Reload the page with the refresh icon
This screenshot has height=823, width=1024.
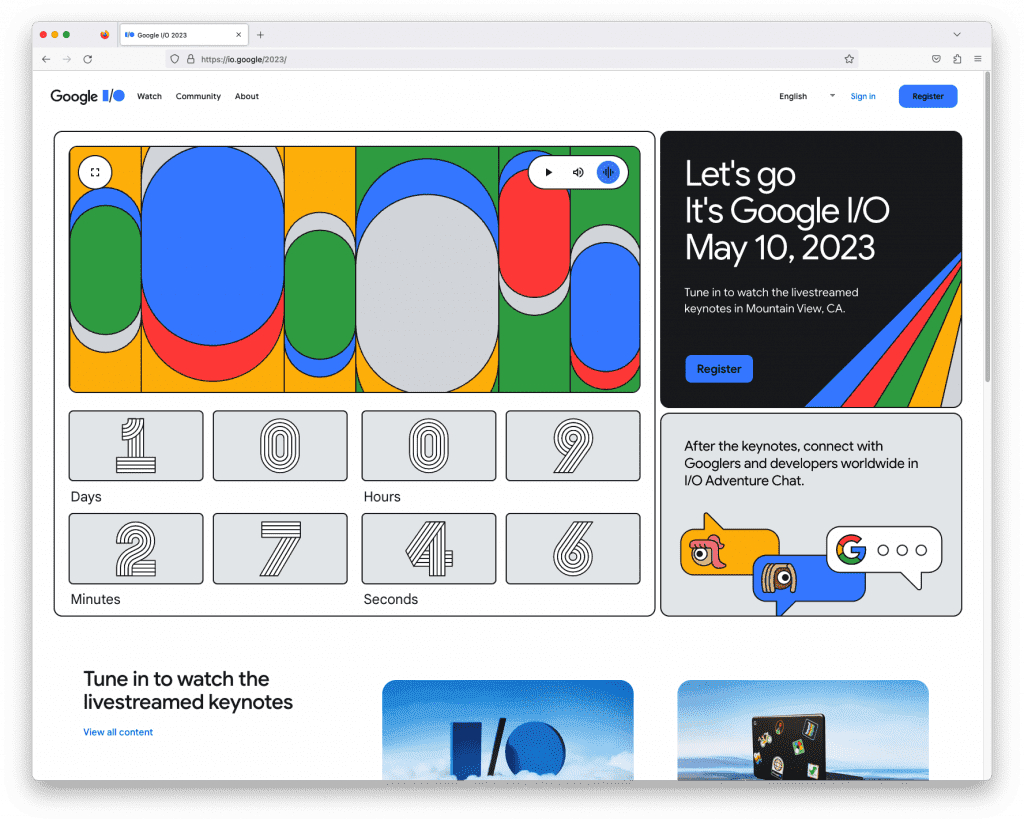[x=88, y=60]
